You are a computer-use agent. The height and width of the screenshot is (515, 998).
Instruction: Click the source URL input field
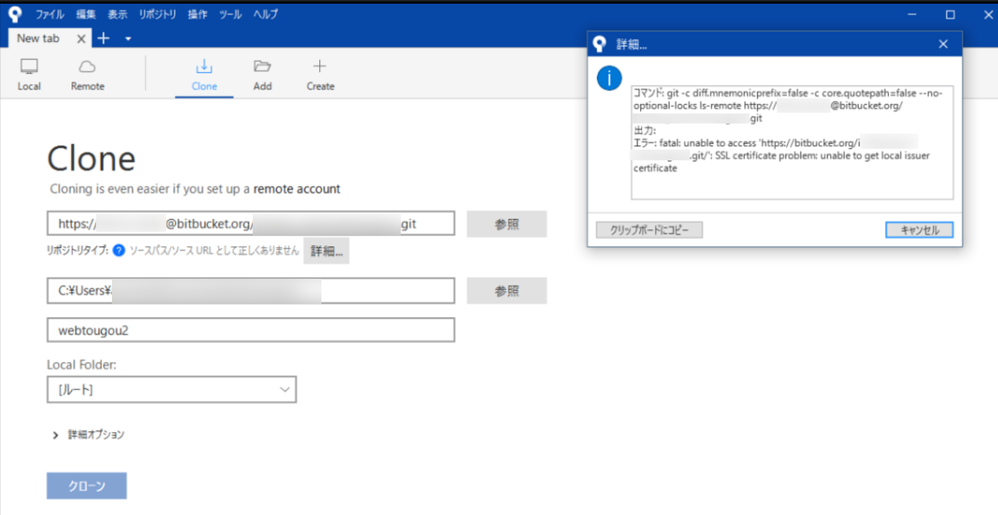pos(251,223)
